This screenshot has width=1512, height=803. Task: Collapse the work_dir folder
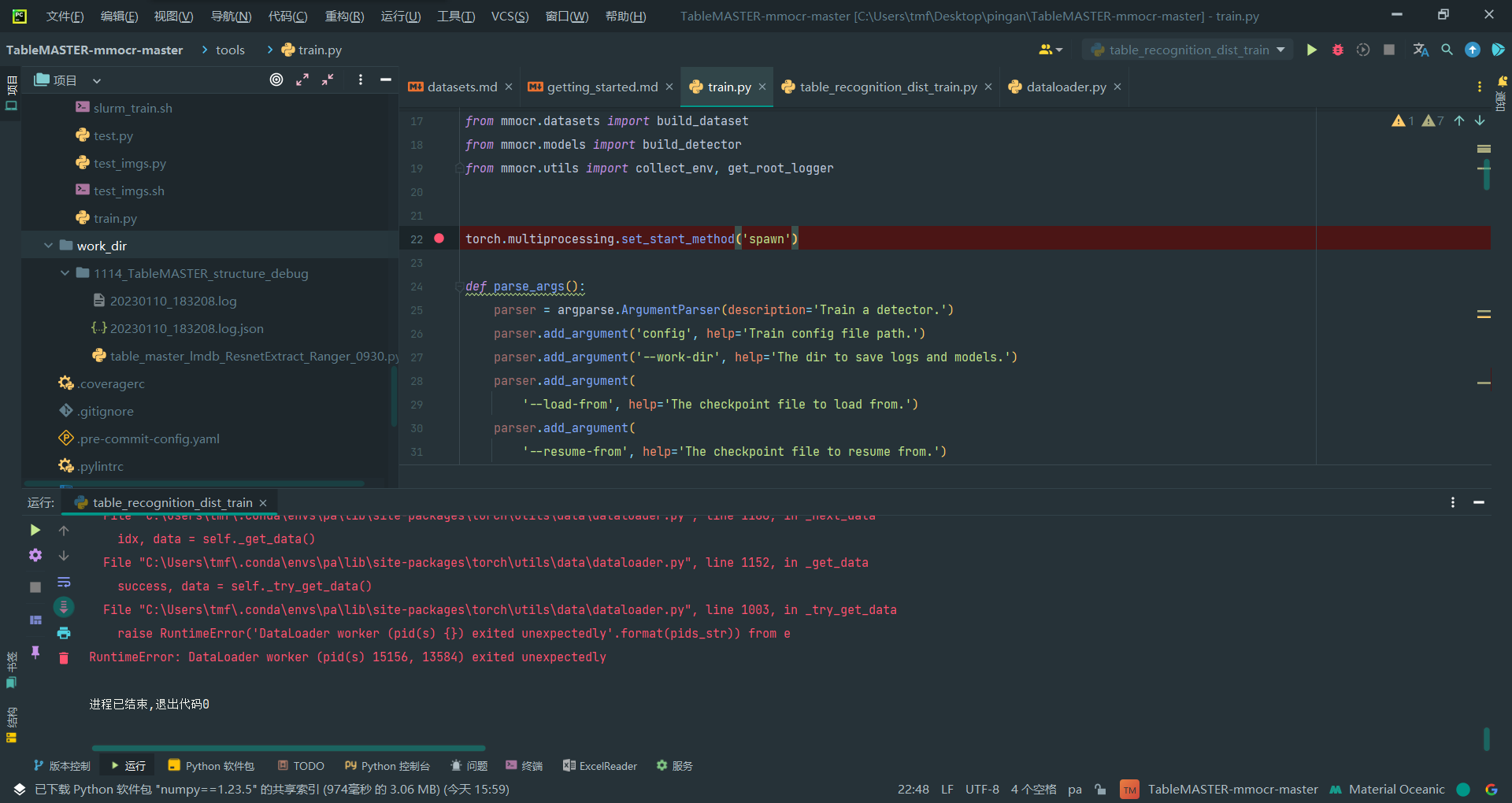coord(49,246)
